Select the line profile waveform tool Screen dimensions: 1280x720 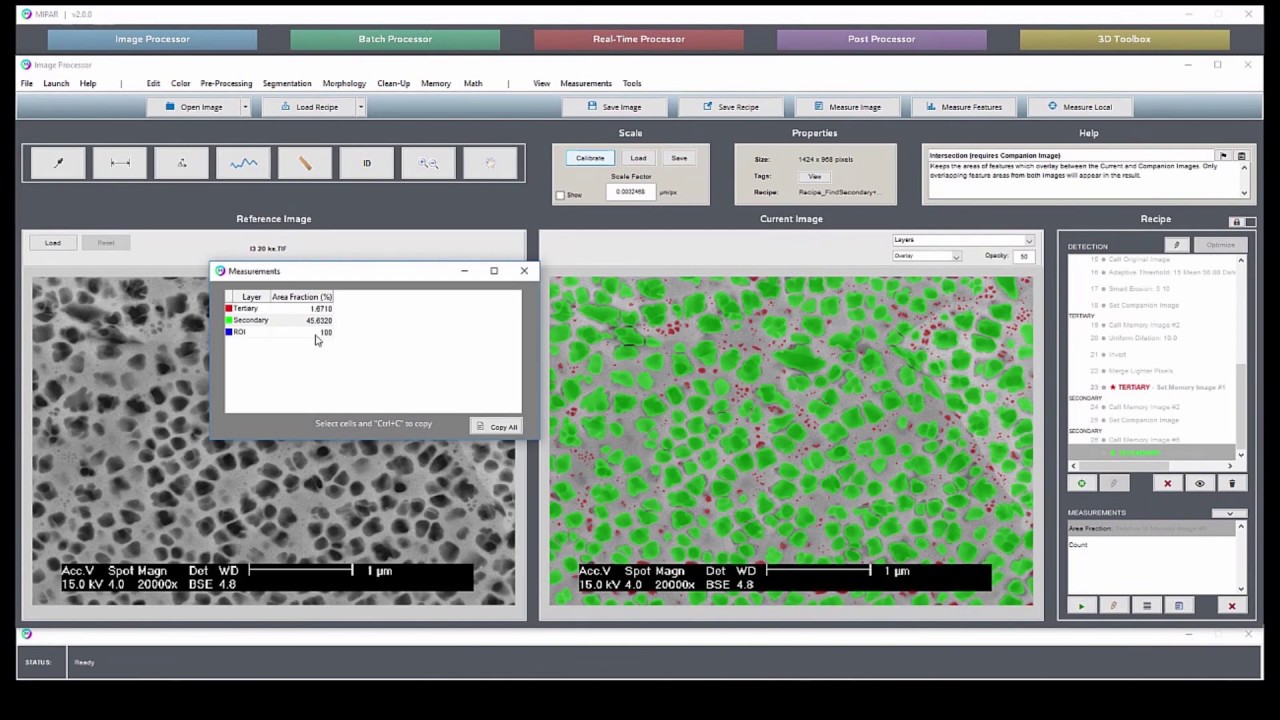click(243, 163)
